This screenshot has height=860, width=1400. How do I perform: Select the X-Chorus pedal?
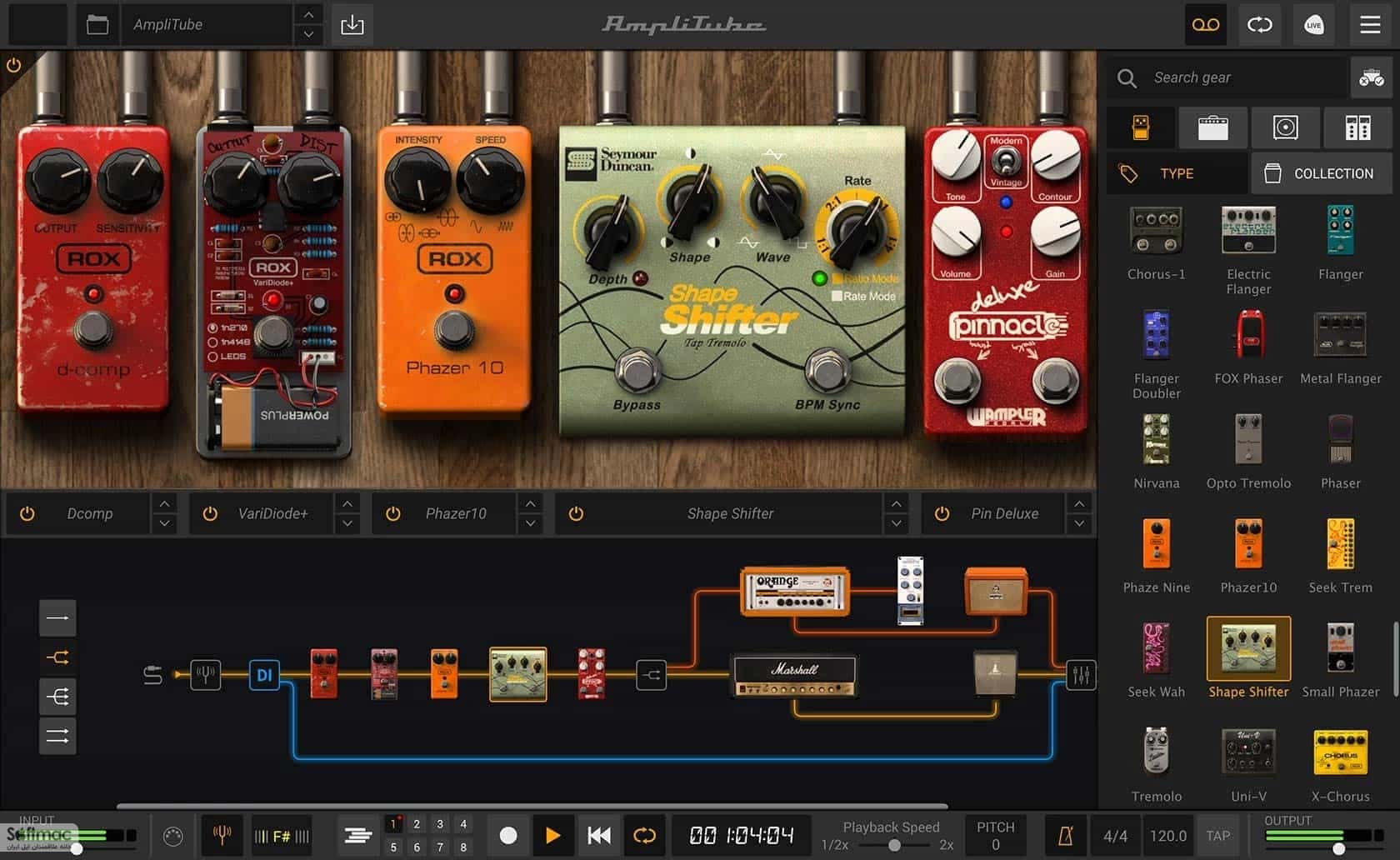[x=1340, y=752]
